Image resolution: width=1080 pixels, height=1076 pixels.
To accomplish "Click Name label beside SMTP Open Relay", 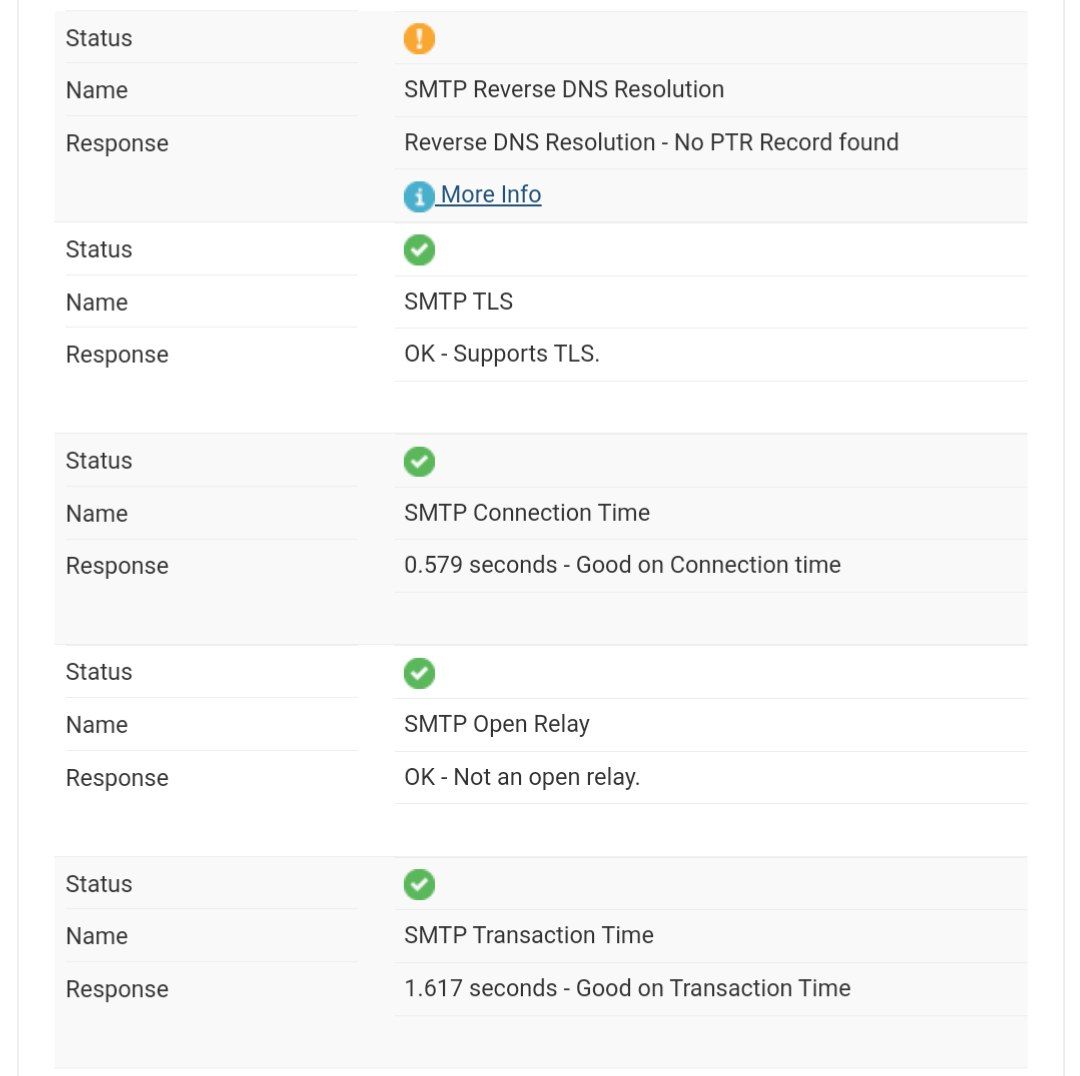I will pos(97,725).
